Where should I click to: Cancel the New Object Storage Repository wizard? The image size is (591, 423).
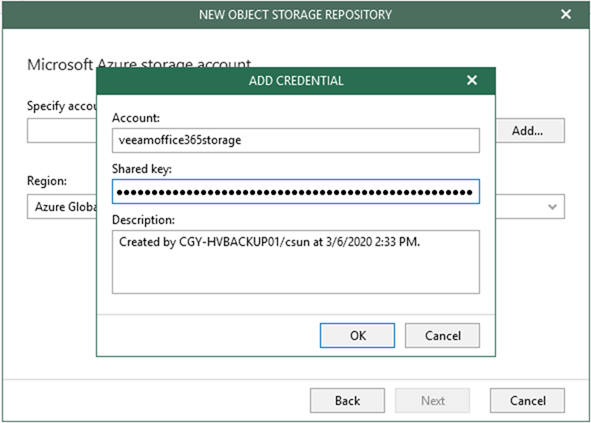click(x=527, y=400)
